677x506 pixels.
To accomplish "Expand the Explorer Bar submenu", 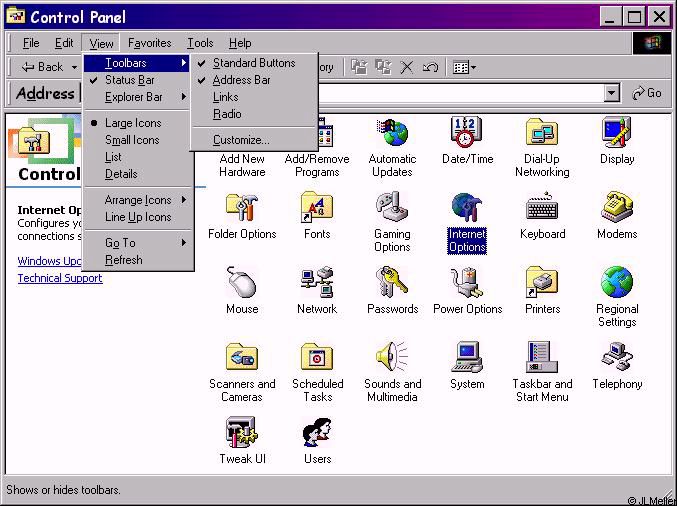I will pyautogui.click(x=137, y=97).
